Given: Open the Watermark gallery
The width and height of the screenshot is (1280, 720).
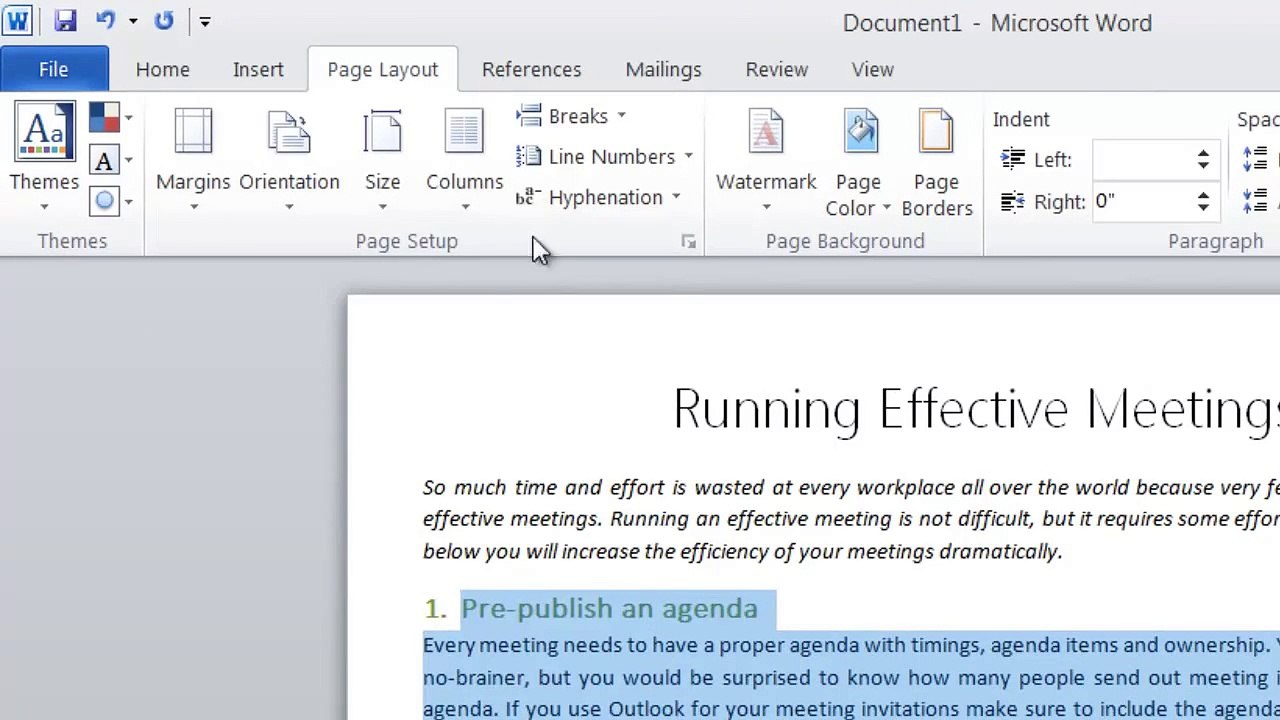Looking at the screenshot, I should coord(766,158).
